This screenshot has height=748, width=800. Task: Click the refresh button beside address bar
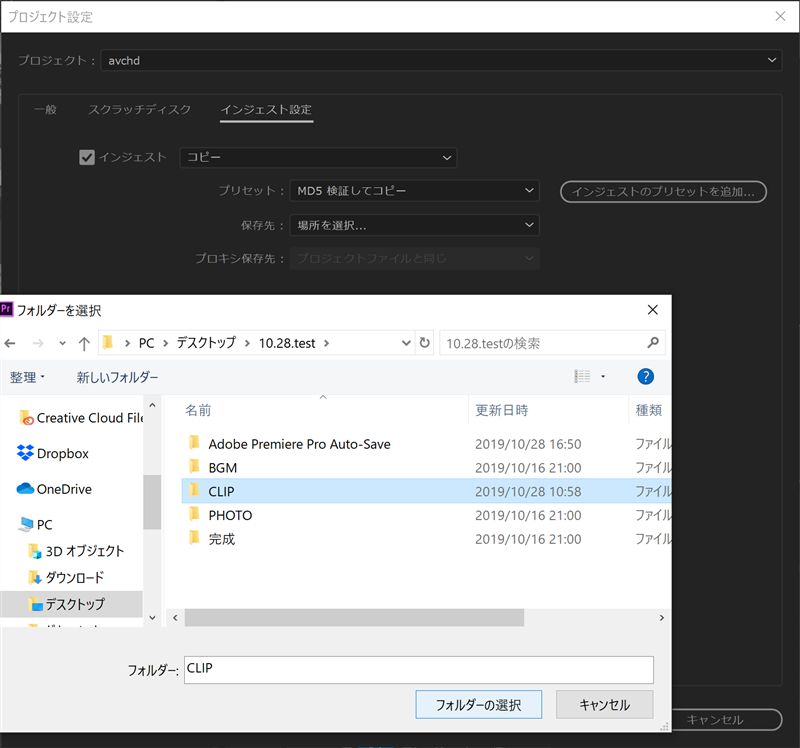click(x=425, y=343)
